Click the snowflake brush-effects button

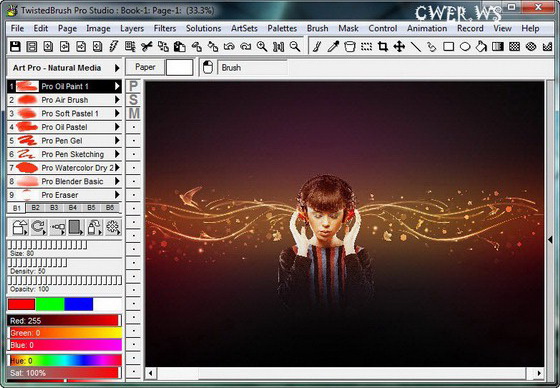[113, 227]
